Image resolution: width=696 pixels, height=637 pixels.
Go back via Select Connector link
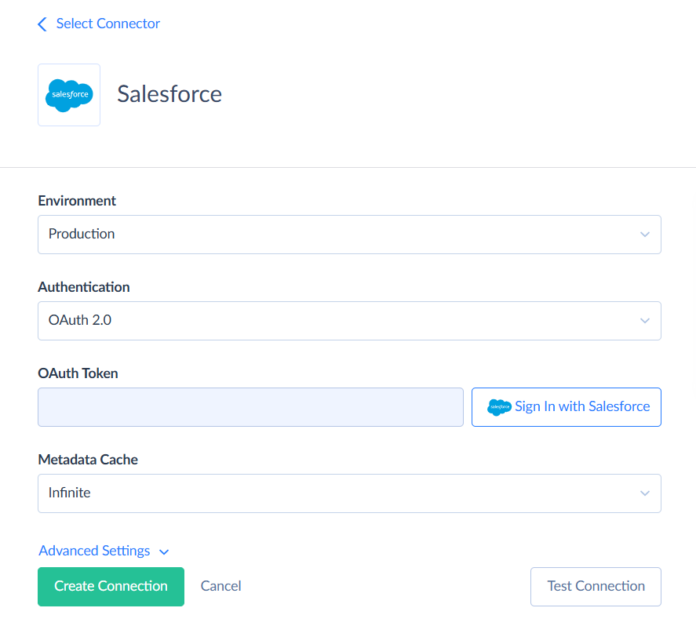point(107,24)
